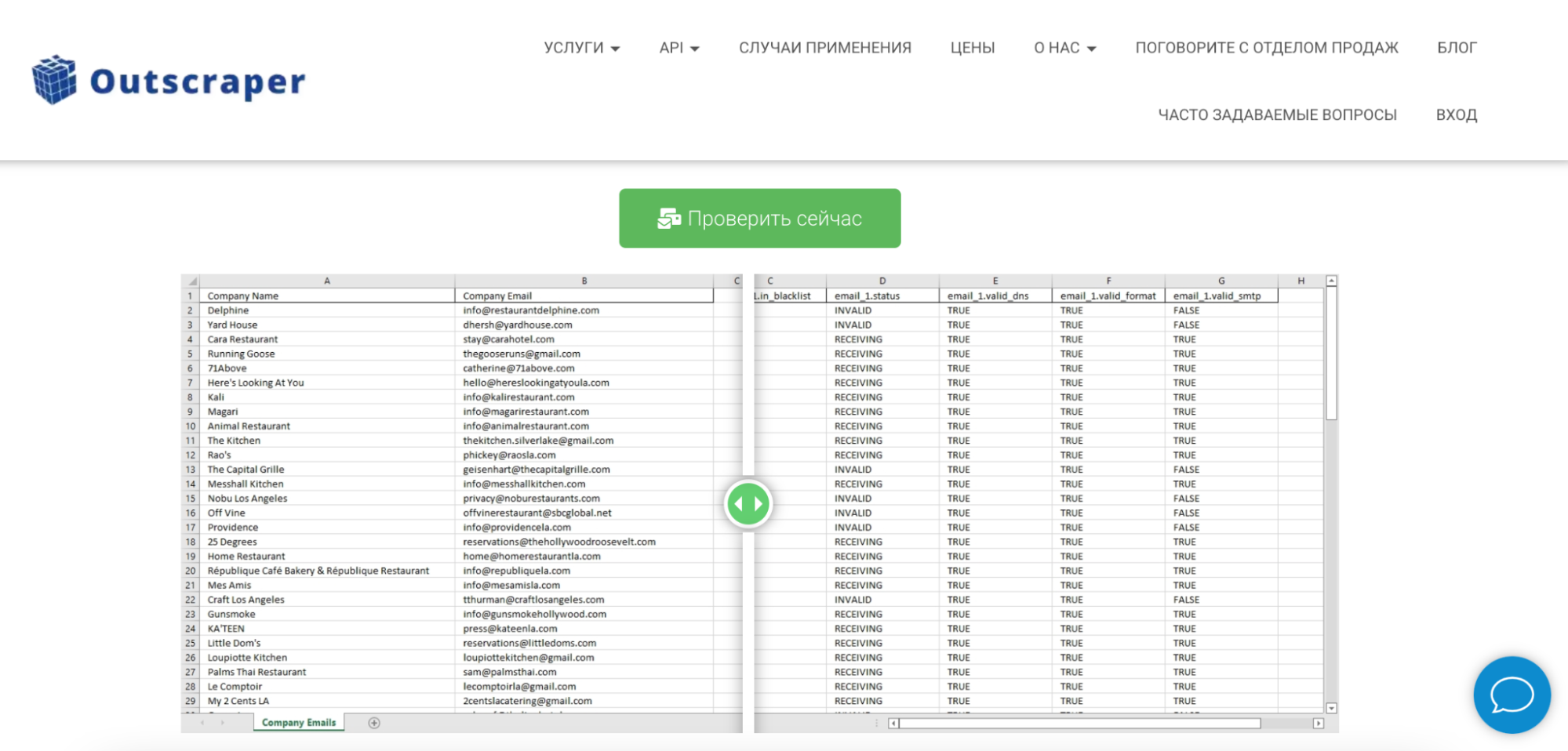Open the ЦЕНЫ menu item
The width and height of the screenshot is (1568, 751).
coord(973,48)
